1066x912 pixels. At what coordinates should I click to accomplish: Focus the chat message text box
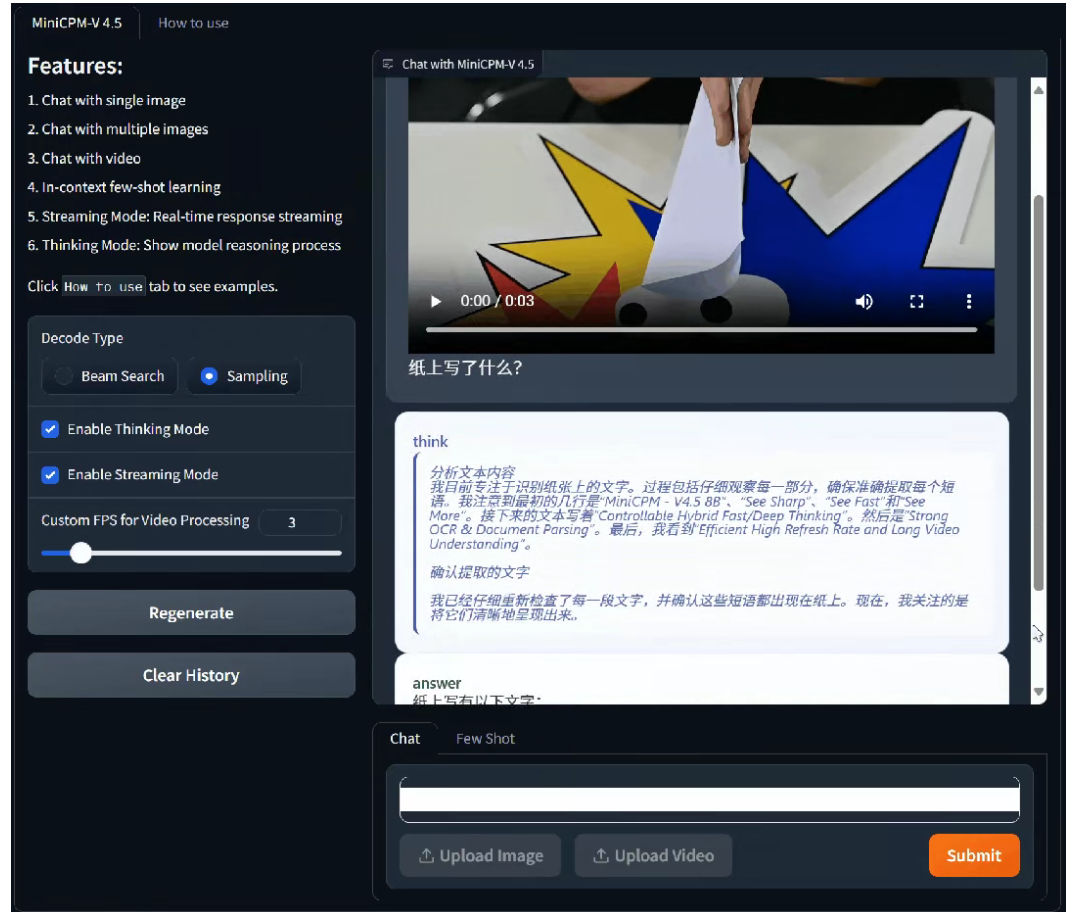709,800
